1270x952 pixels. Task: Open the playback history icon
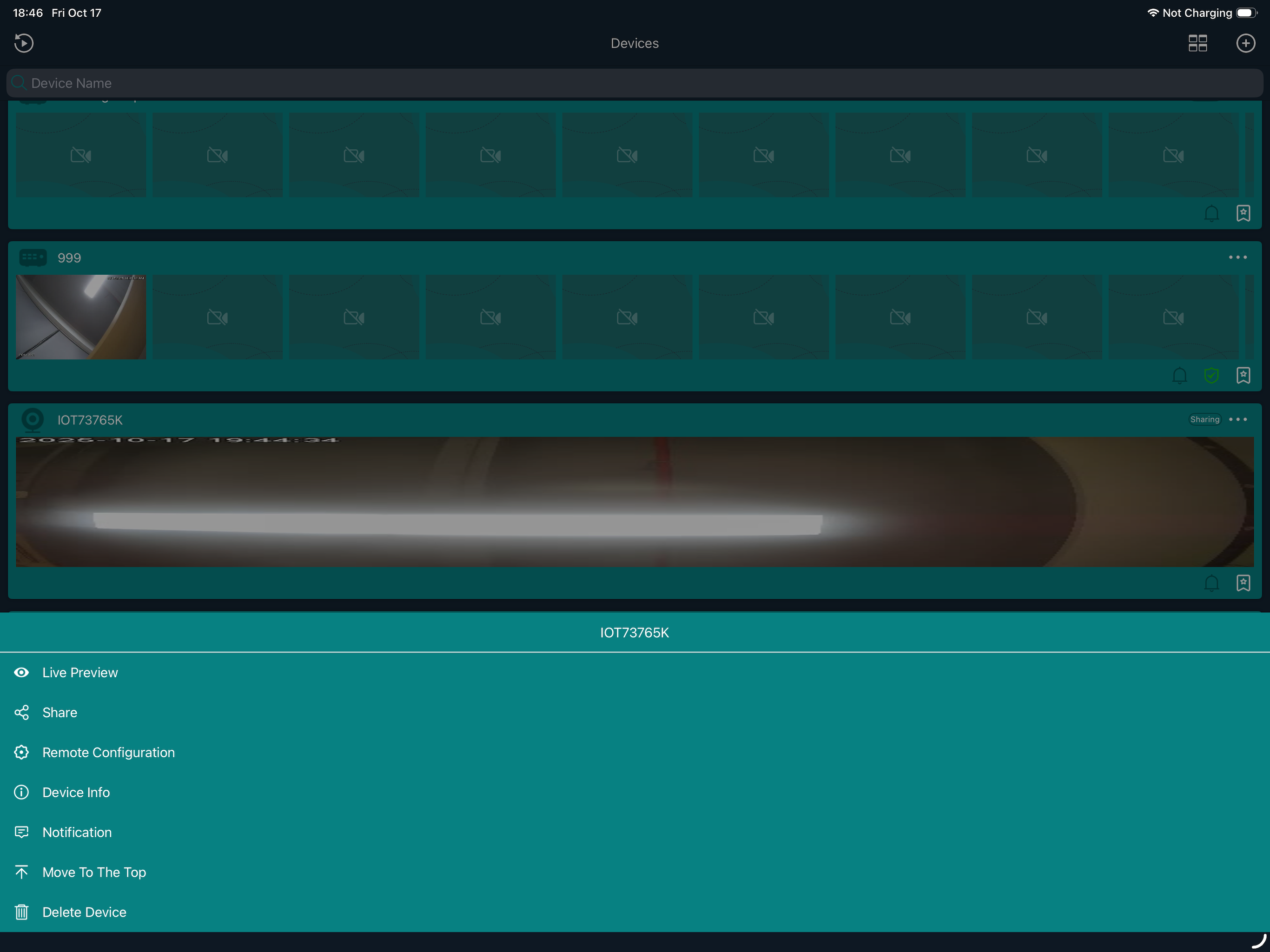click(24, 43)
